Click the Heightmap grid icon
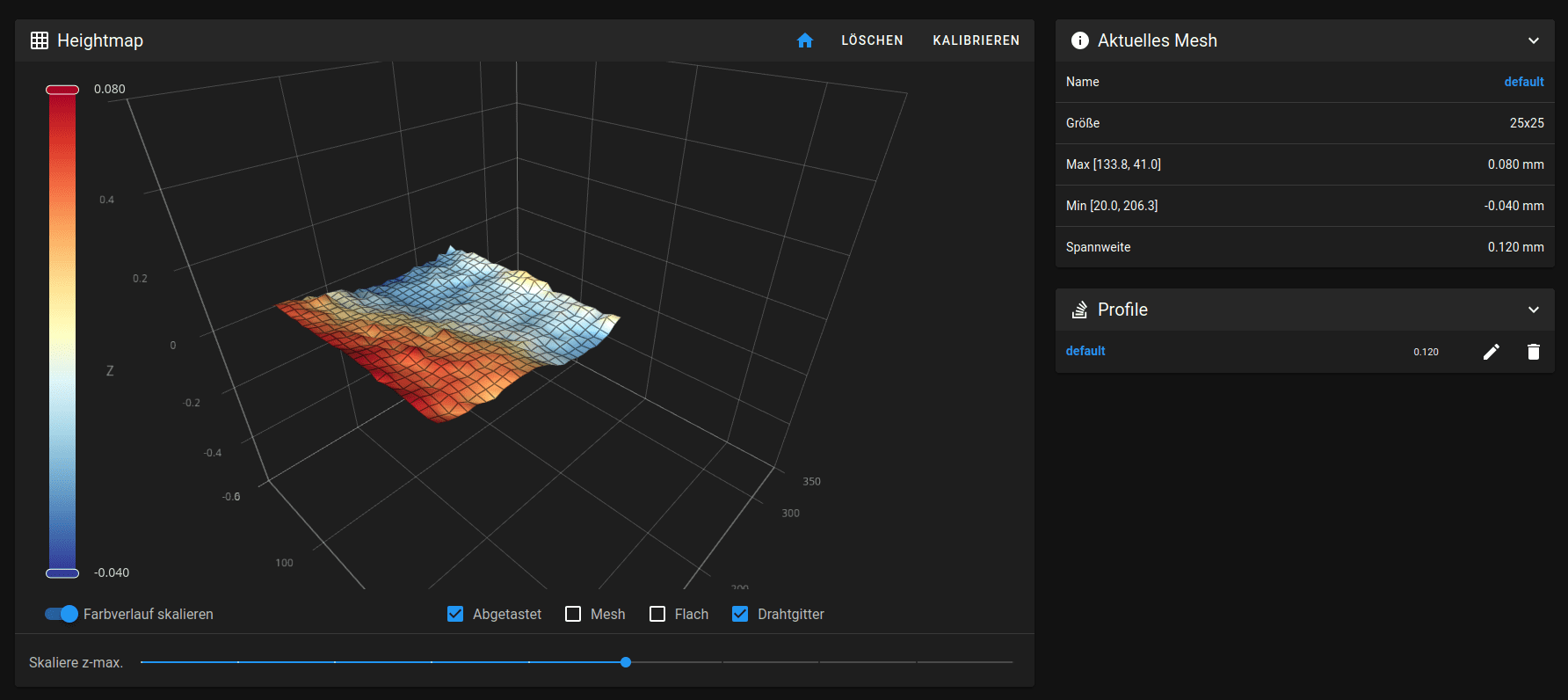 (x=40, y=40)
